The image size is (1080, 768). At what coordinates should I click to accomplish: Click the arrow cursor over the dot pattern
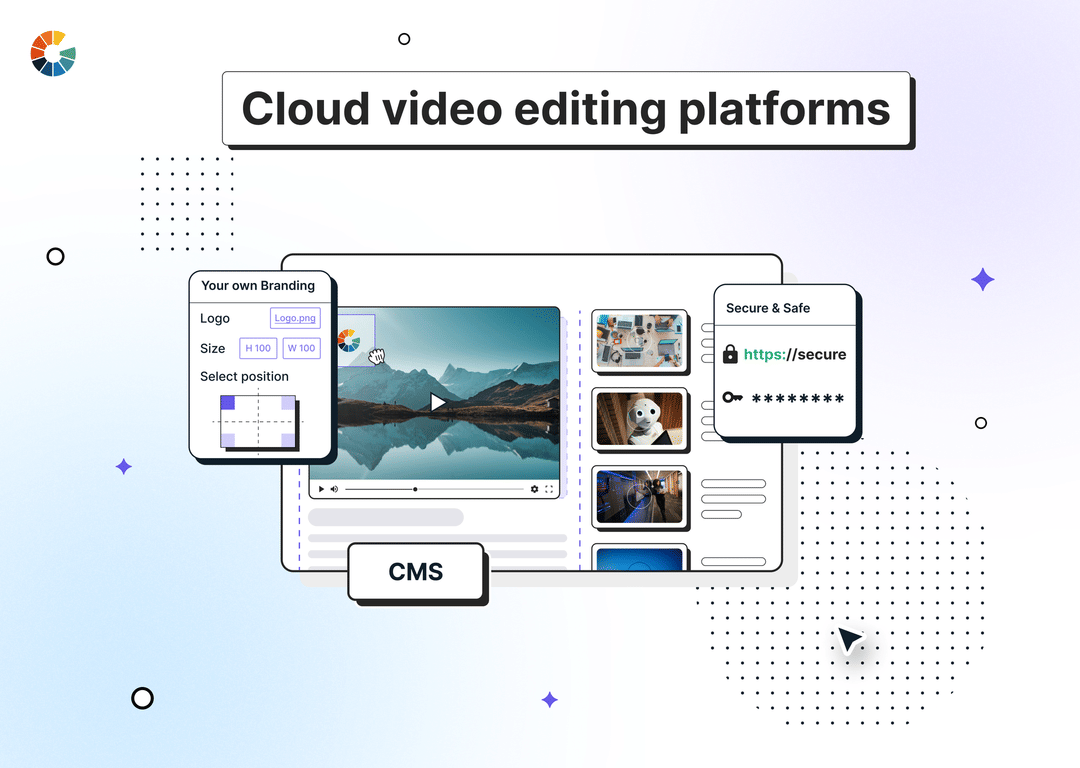coord(848,641)
